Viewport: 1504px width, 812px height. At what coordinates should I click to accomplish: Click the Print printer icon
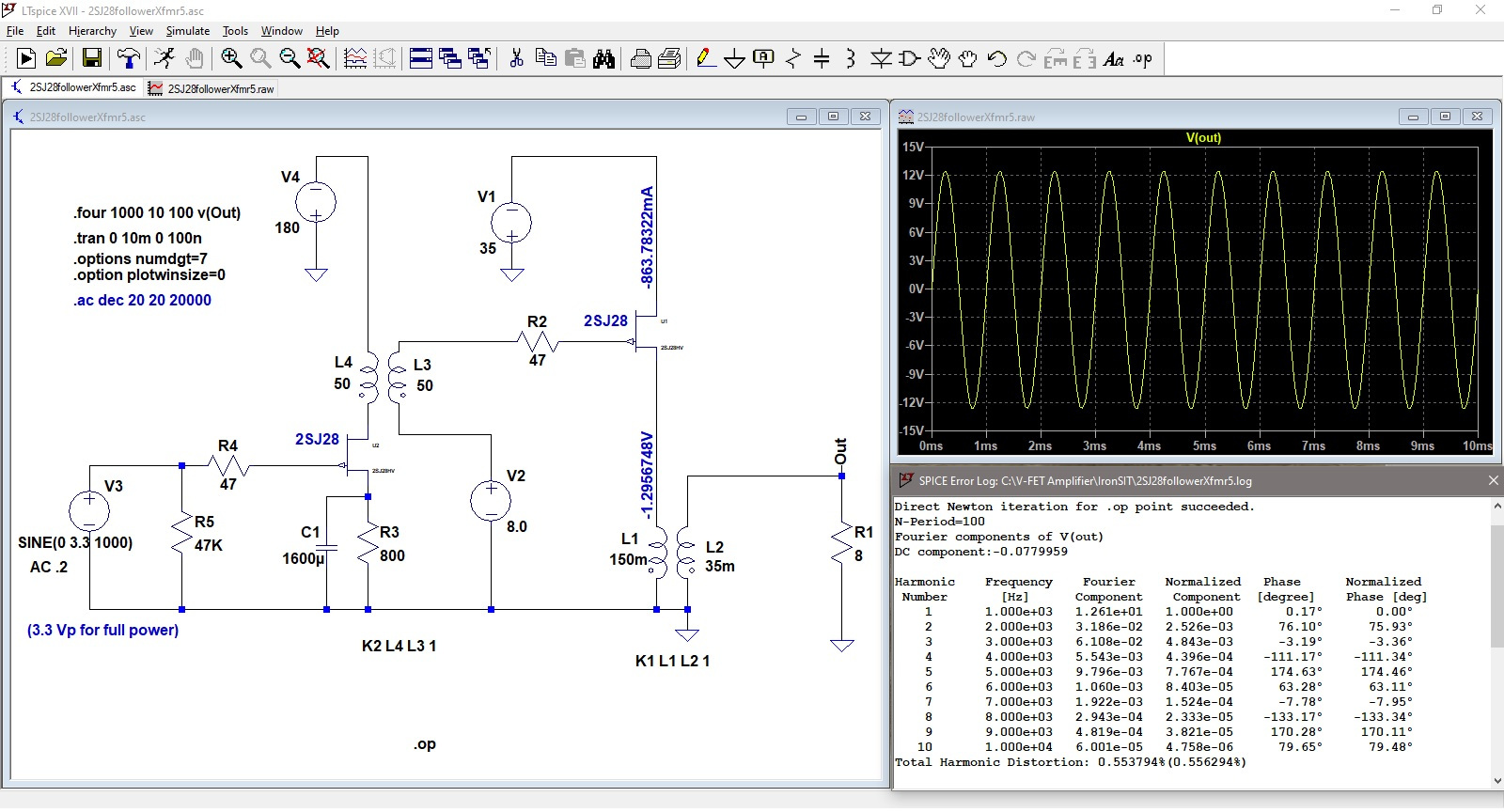click(669, 59)
